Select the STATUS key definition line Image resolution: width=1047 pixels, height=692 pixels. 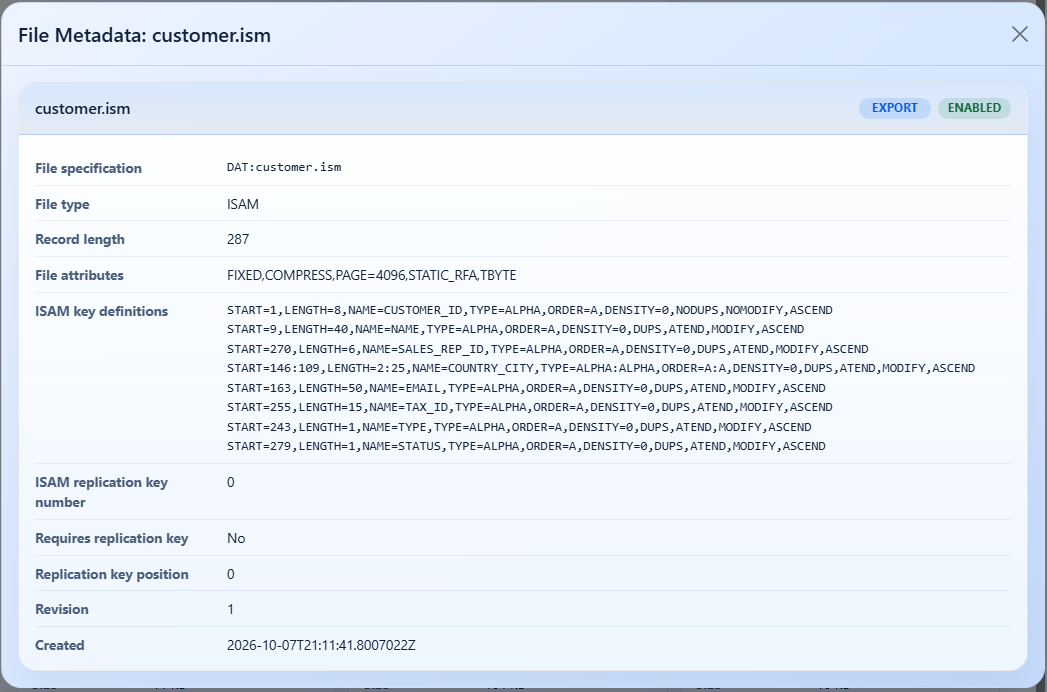pyautogui.click(x=526, y=446)
